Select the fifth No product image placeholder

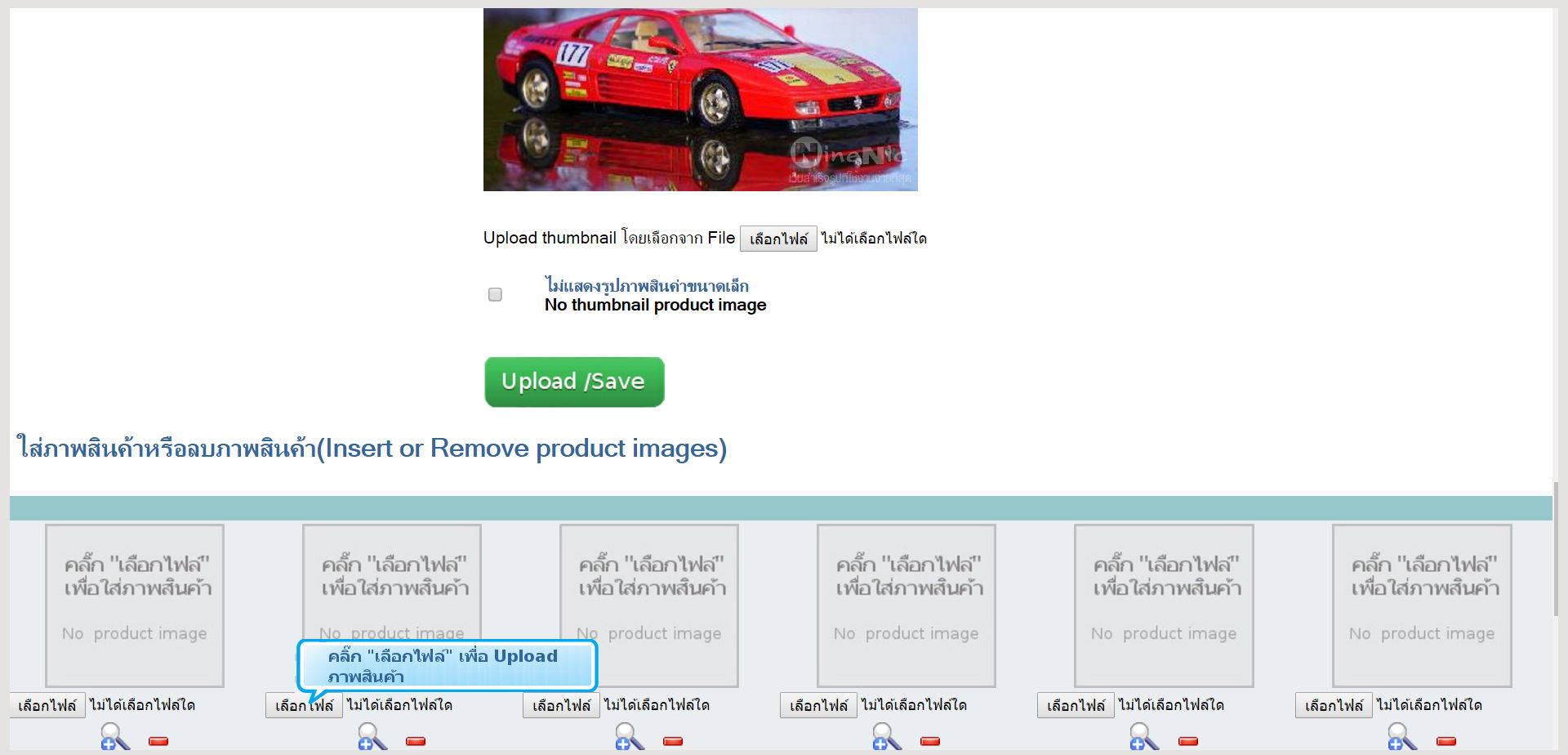point(1164,605)
